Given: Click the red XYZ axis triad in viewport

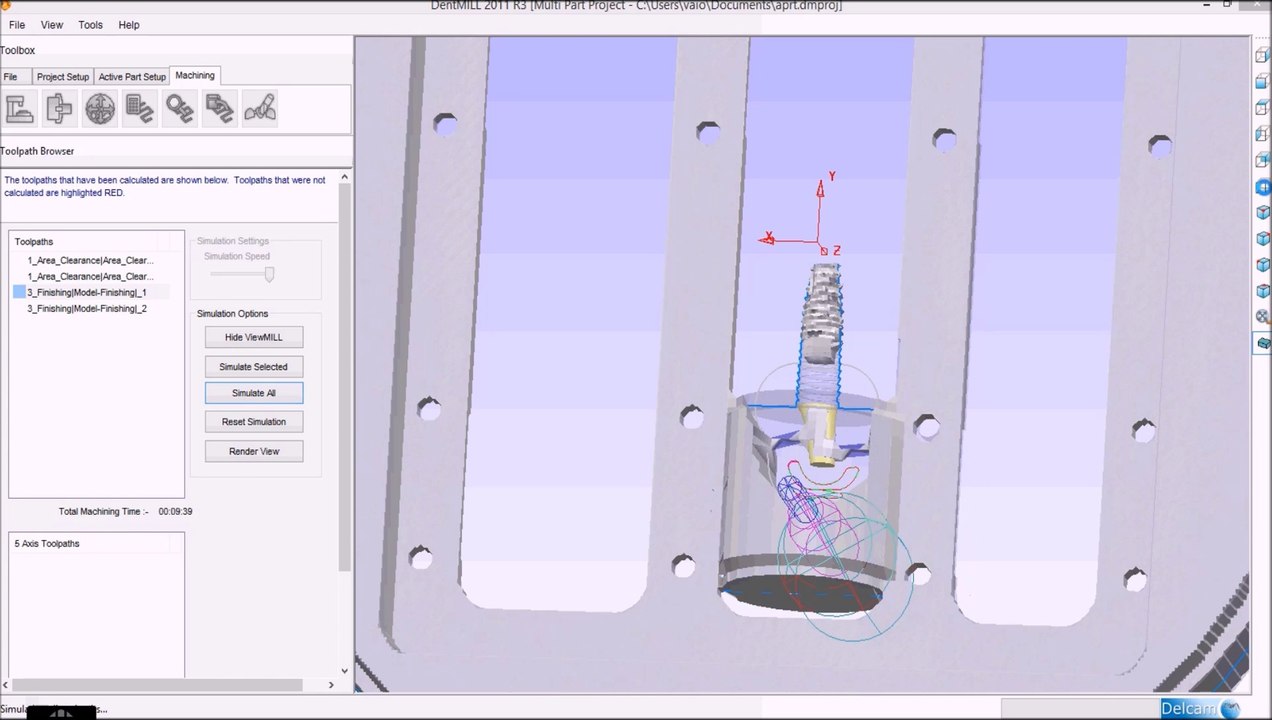Looking at the screenshot, I should 802,215.
